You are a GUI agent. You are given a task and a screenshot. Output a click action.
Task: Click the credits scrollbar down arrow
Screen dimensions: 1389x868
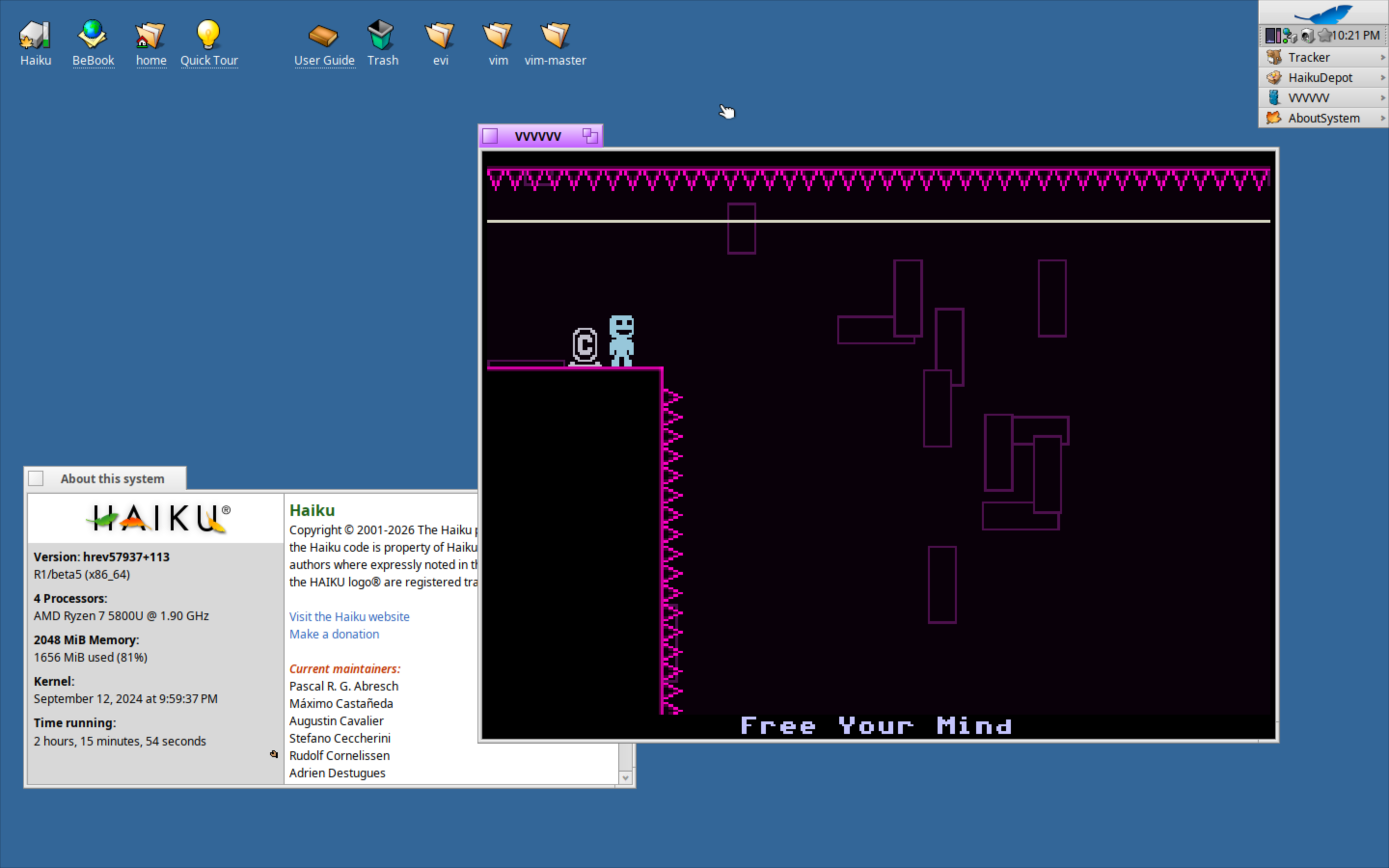click(626, 778)
